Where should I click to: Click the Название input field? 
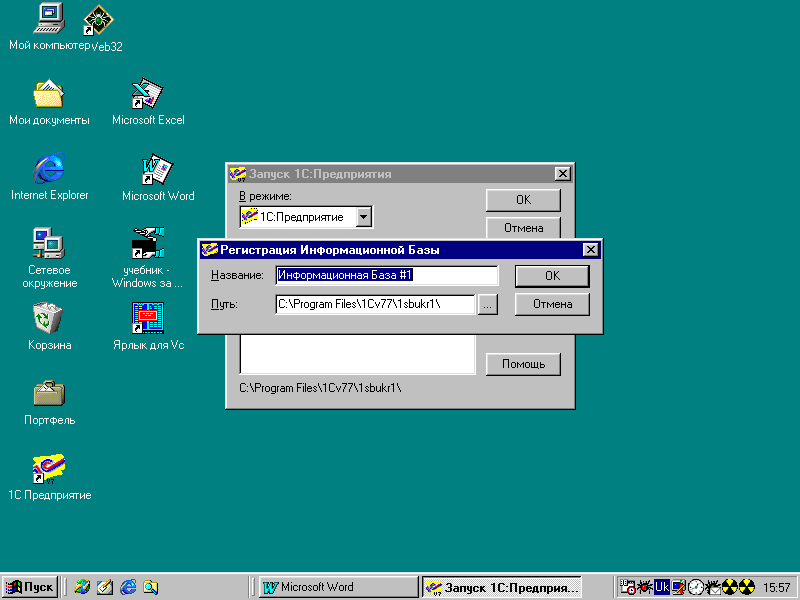pos(387,275)
